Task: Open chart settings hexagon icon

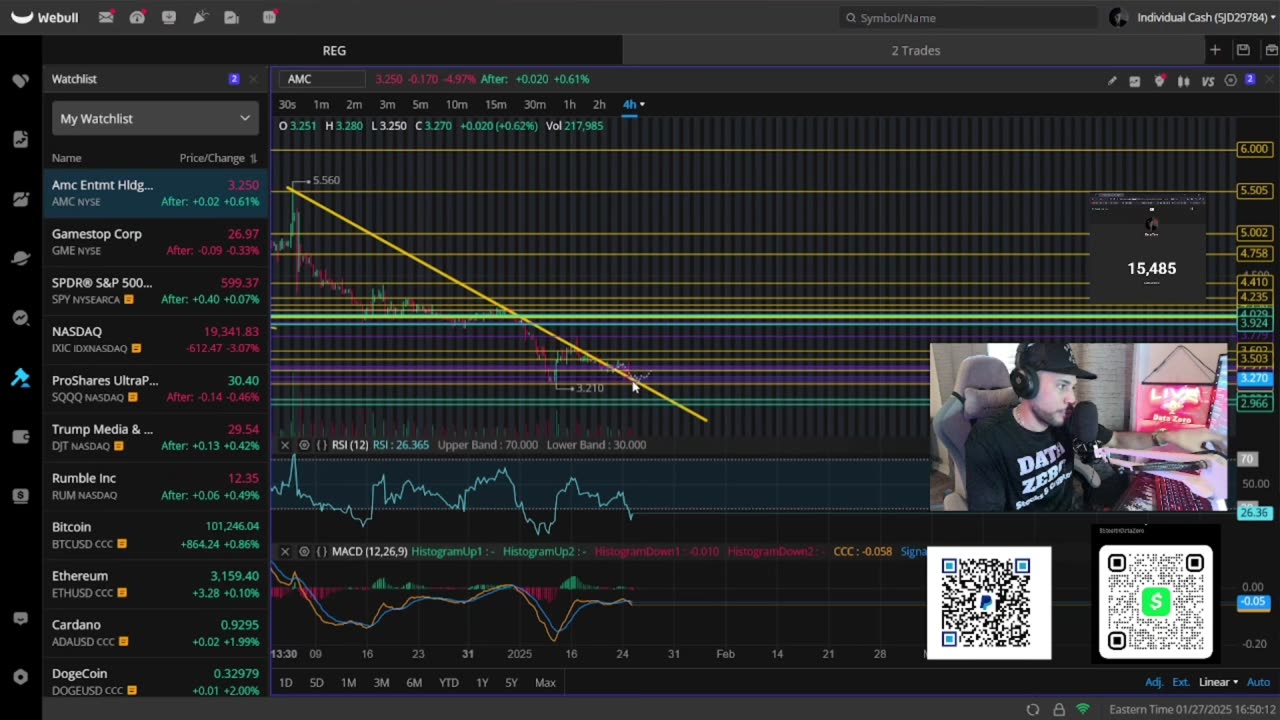Action: point(1231,81)
